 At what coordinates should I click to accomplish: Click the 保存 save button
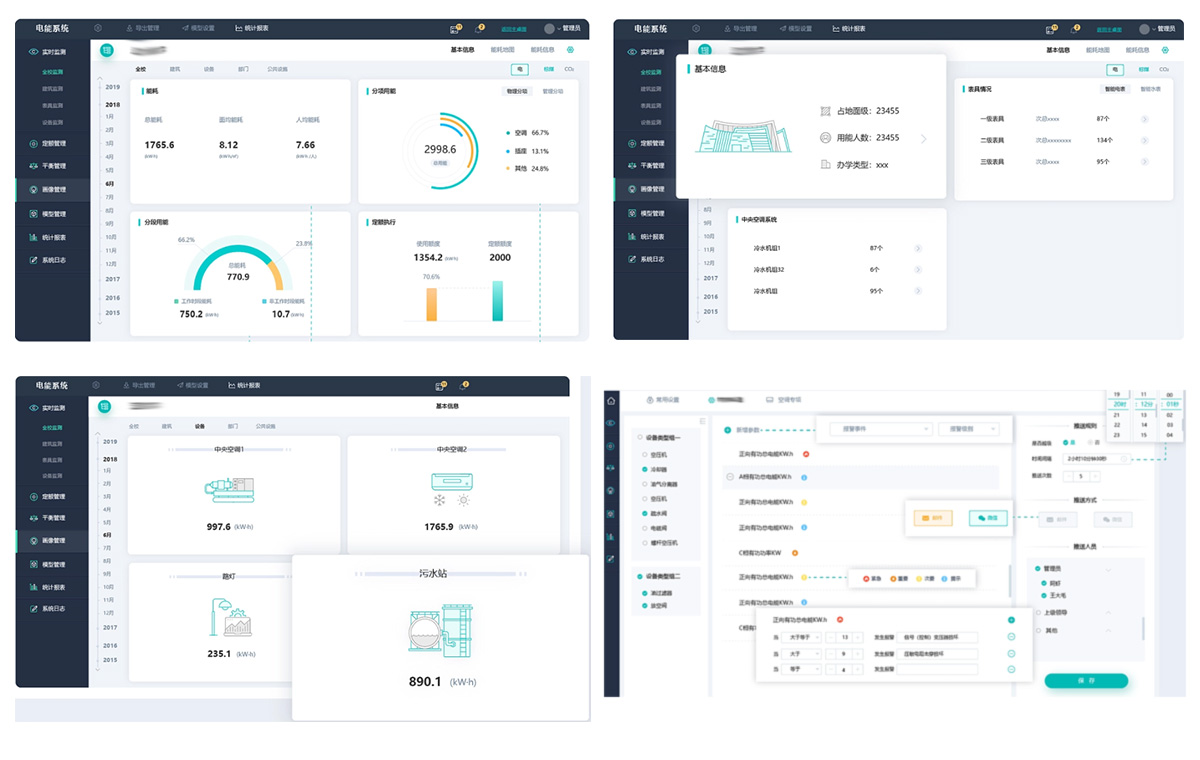1086,680
